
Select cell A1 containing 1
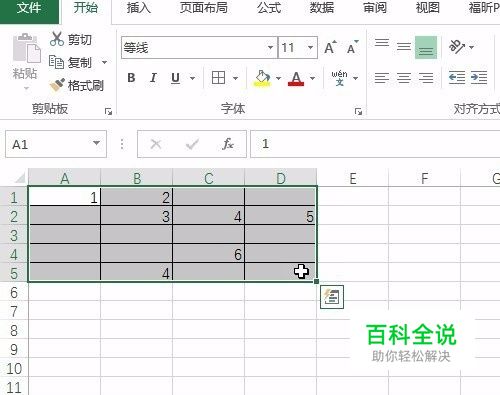pos(65,197)
